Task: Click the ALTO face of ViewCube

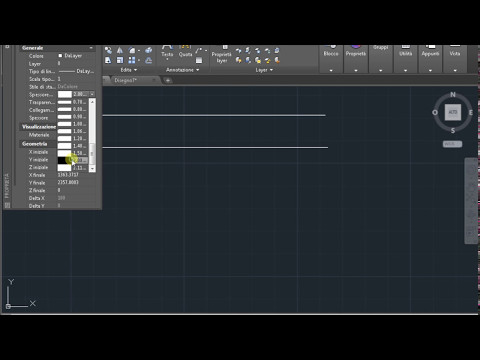Action: pyautogui.click(x=453, y=112)
